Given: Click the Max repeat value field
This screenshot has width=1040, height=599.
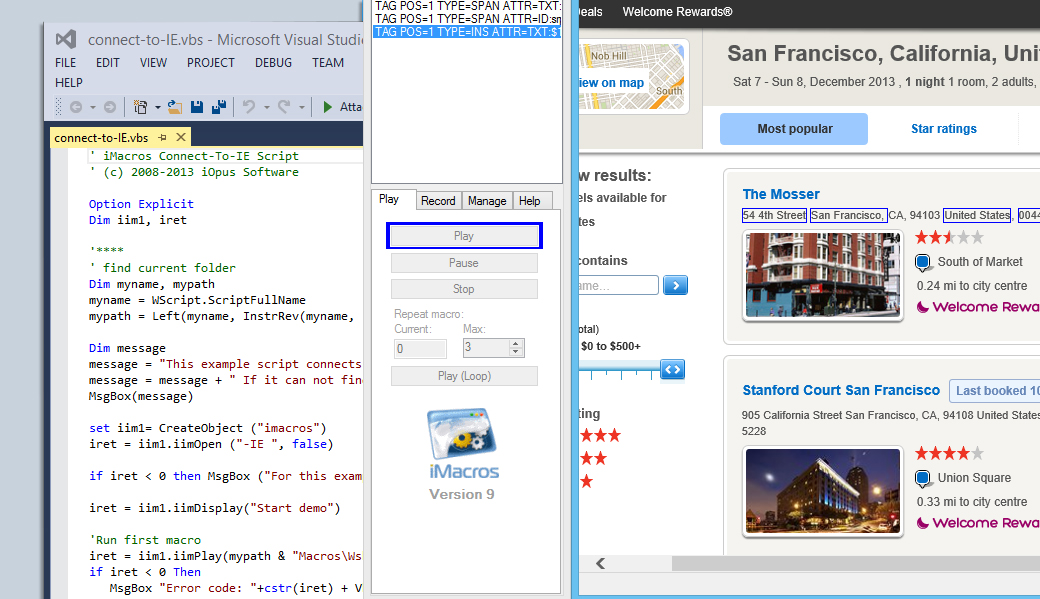Looking at the screenshot, I should tap(486, 348).
